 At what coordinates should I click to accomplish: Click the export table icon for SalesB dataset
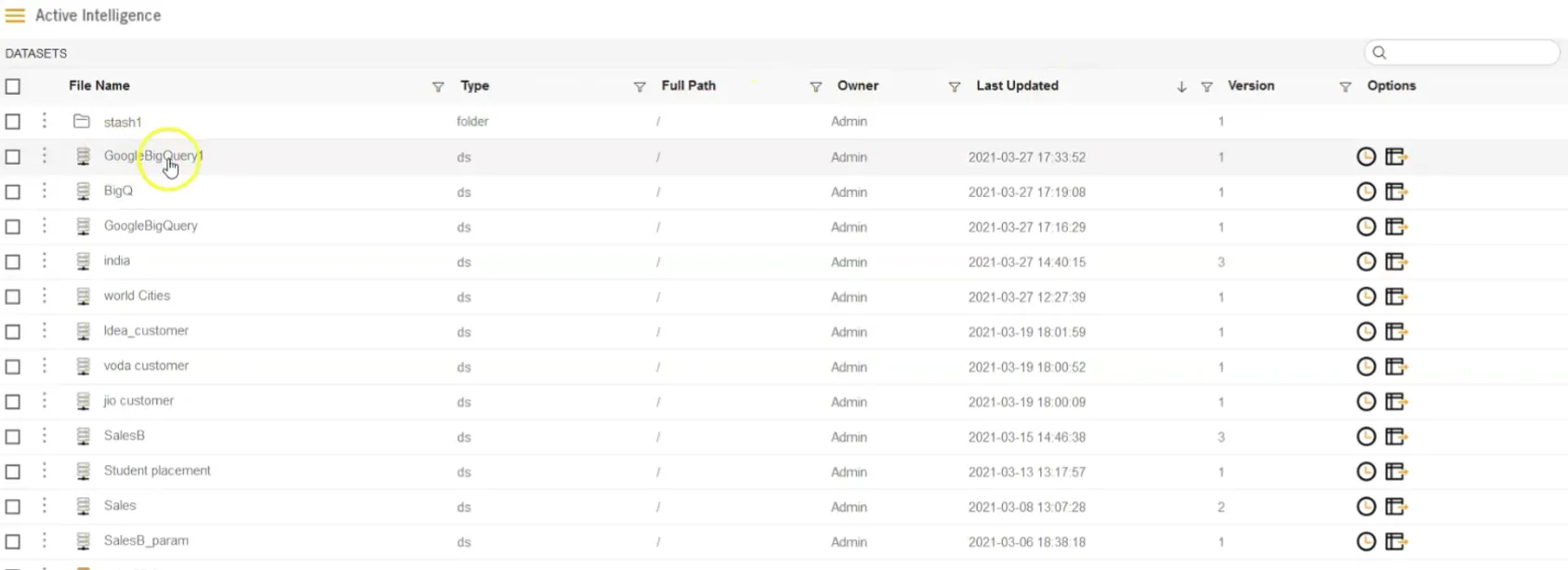coord(1396,437)
